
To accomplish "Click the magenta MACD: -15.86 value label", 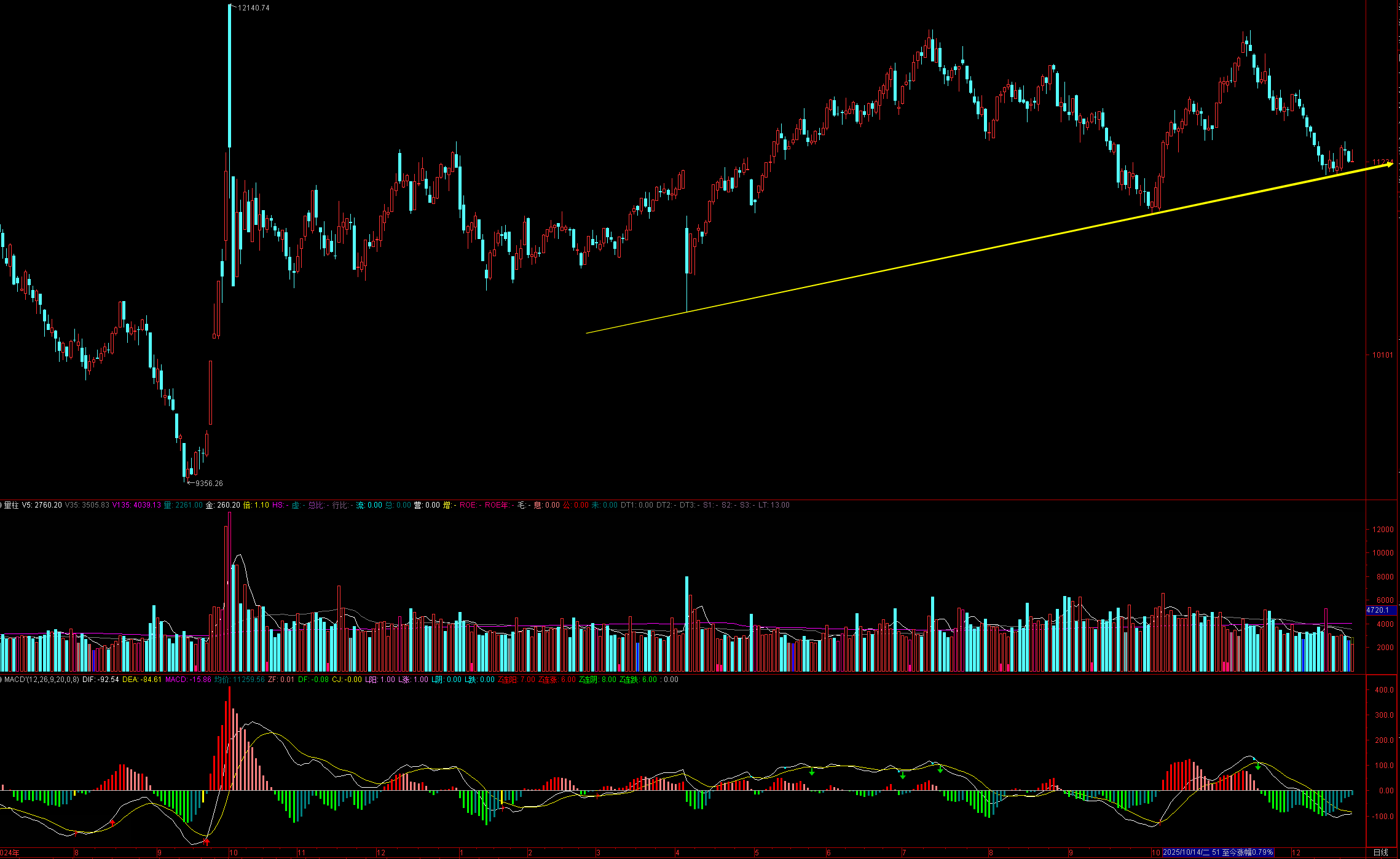I will click(188, 680).
